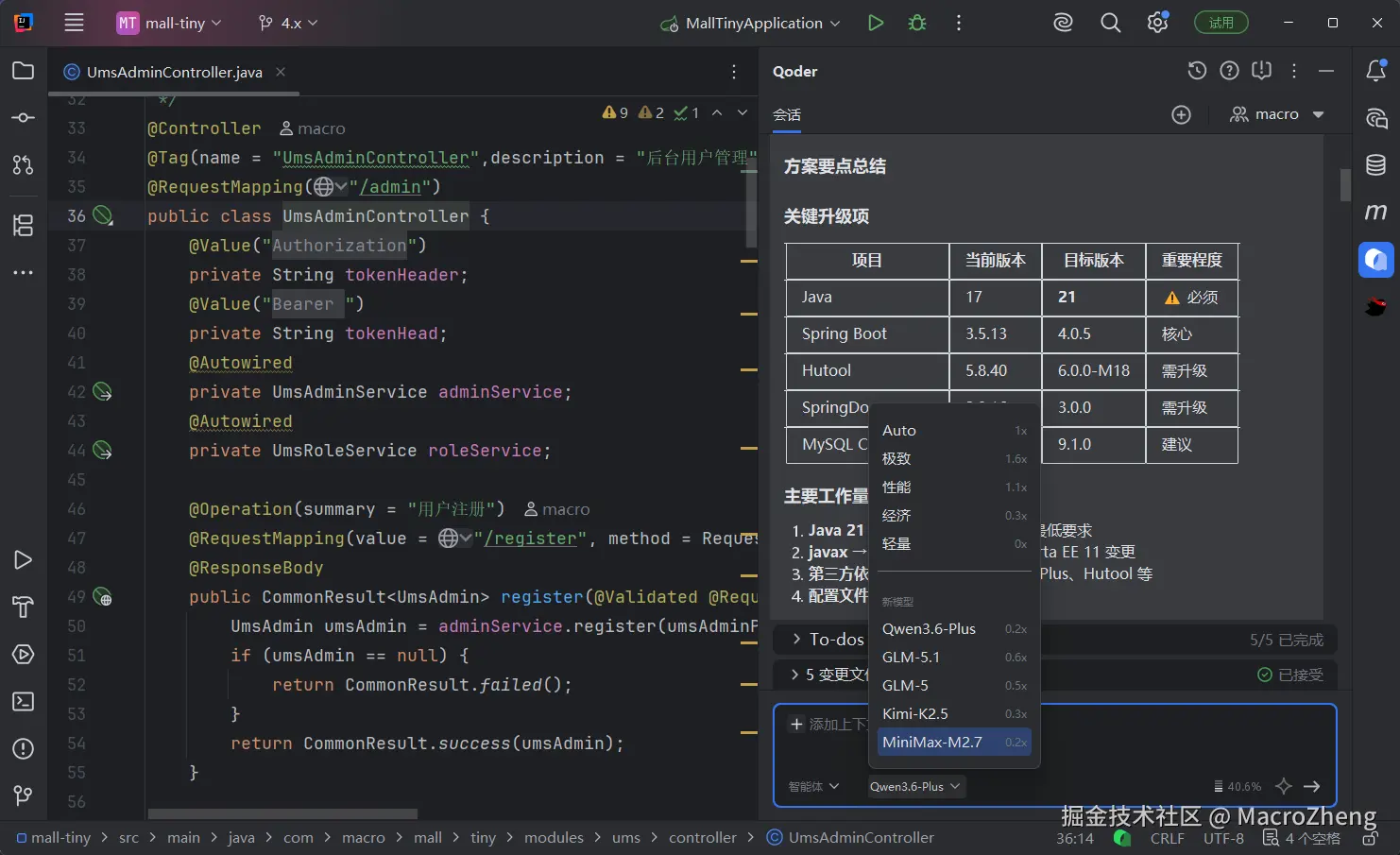Viewport: 1400px width, 855px height.
Task: Open the Git tool window
Action: pyautogui.click(x=24, y=796)
